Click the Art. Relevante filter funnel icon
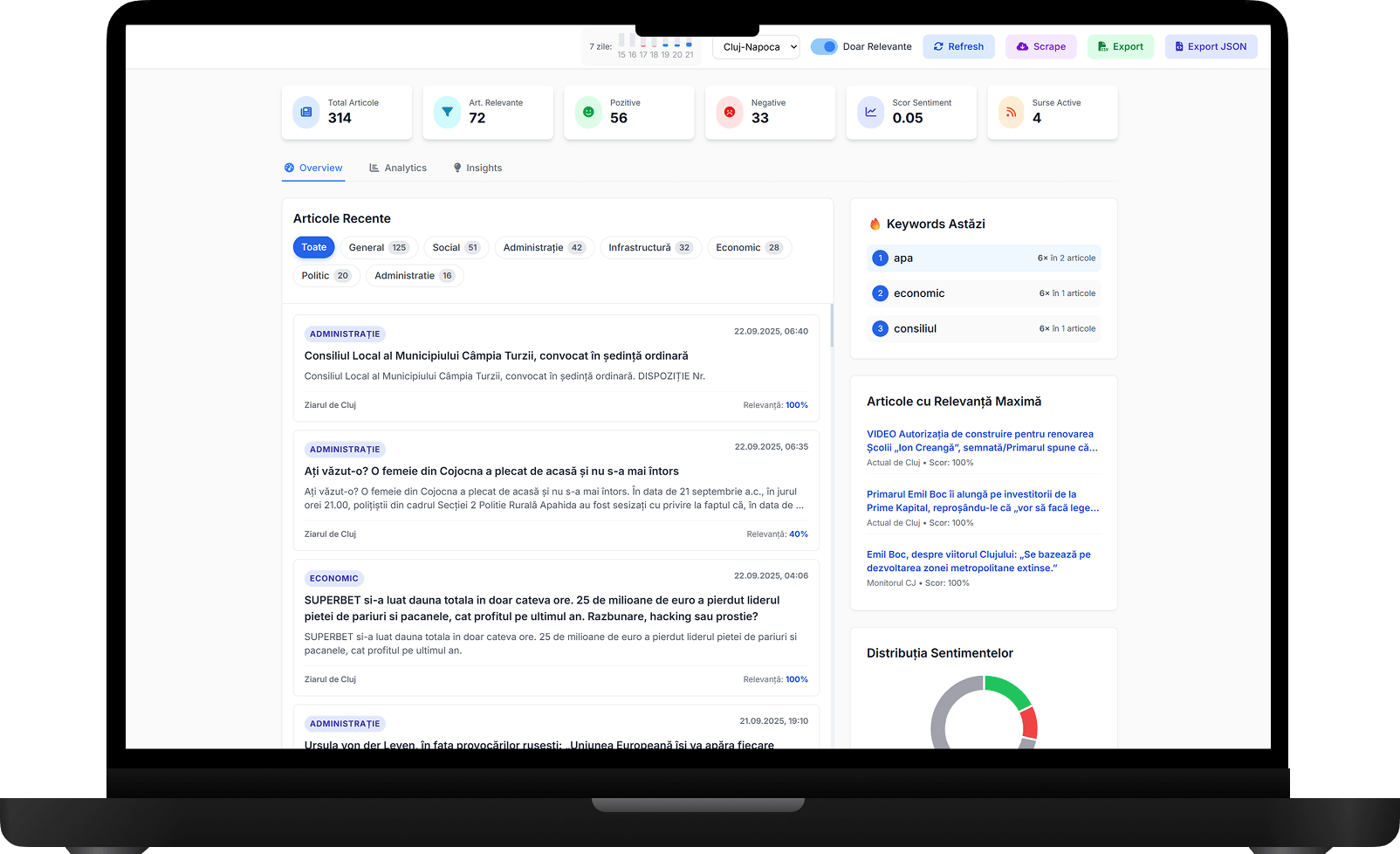This screenshot has width=1400, height=854. pyautogui.click(x=447, y=112)
